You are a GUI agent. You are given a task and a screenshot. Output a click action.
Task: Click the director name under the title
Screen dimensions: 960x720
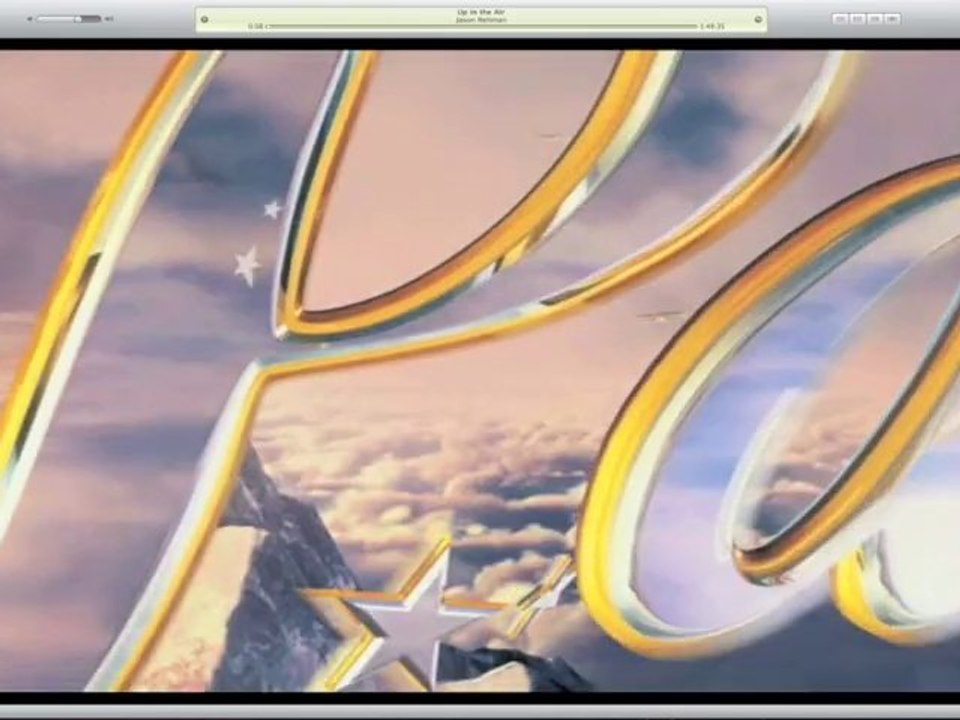click(x=481, y=20)
